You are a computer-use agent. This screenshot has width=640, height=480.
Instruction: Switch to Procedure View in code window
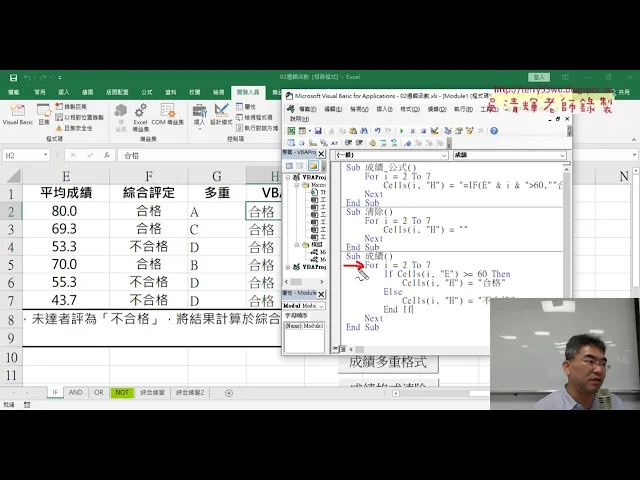(335, 349)
